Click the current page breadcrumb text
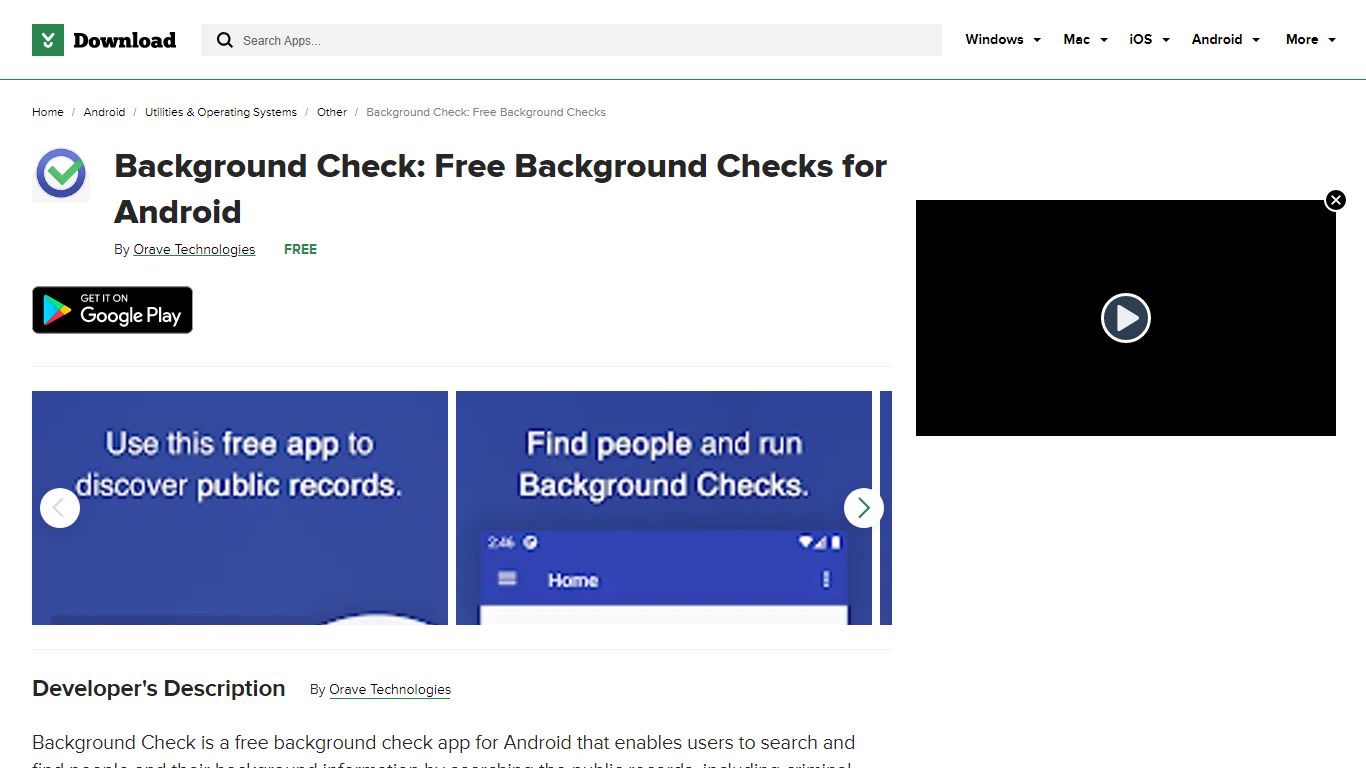 (486, 112)
